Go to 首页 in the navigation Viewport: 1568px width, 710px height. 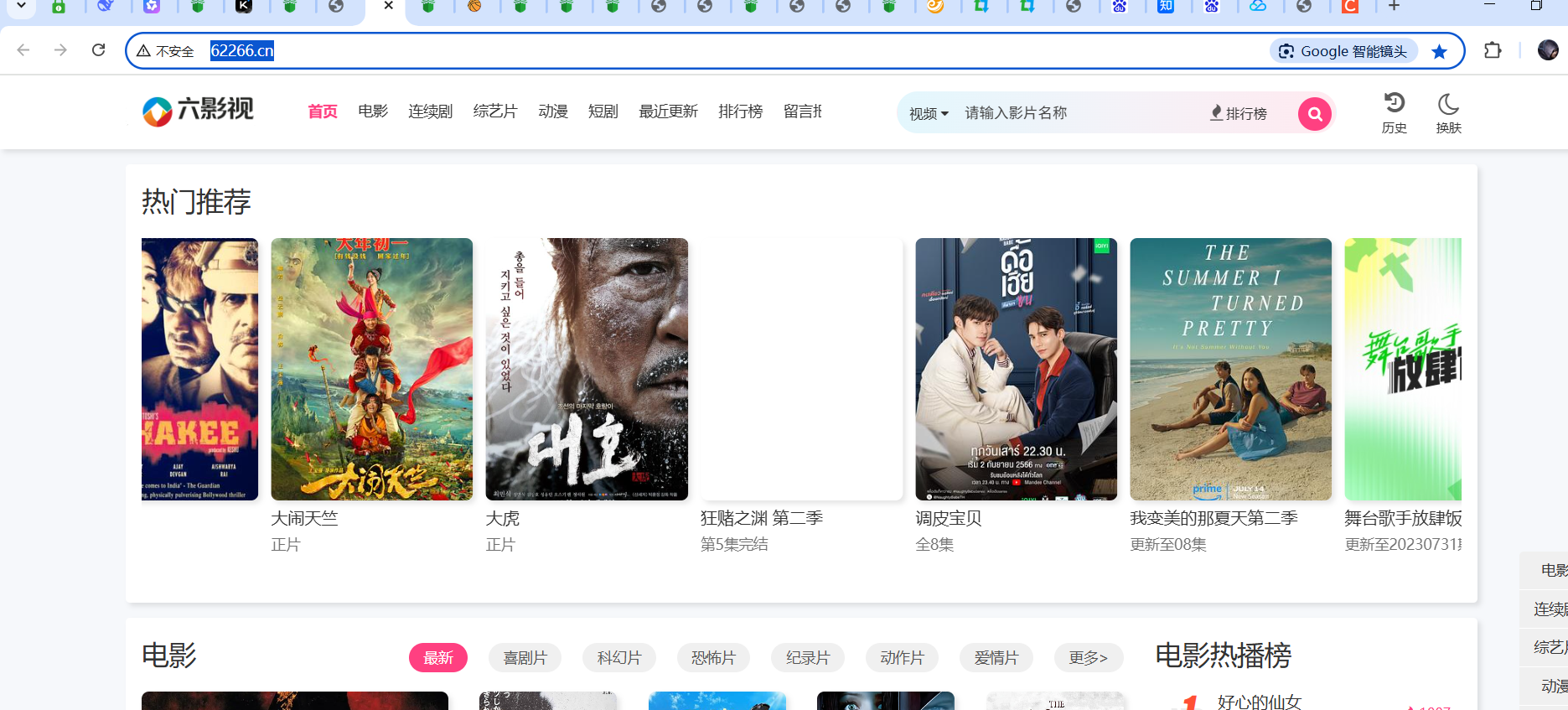(x=323, y=111)
